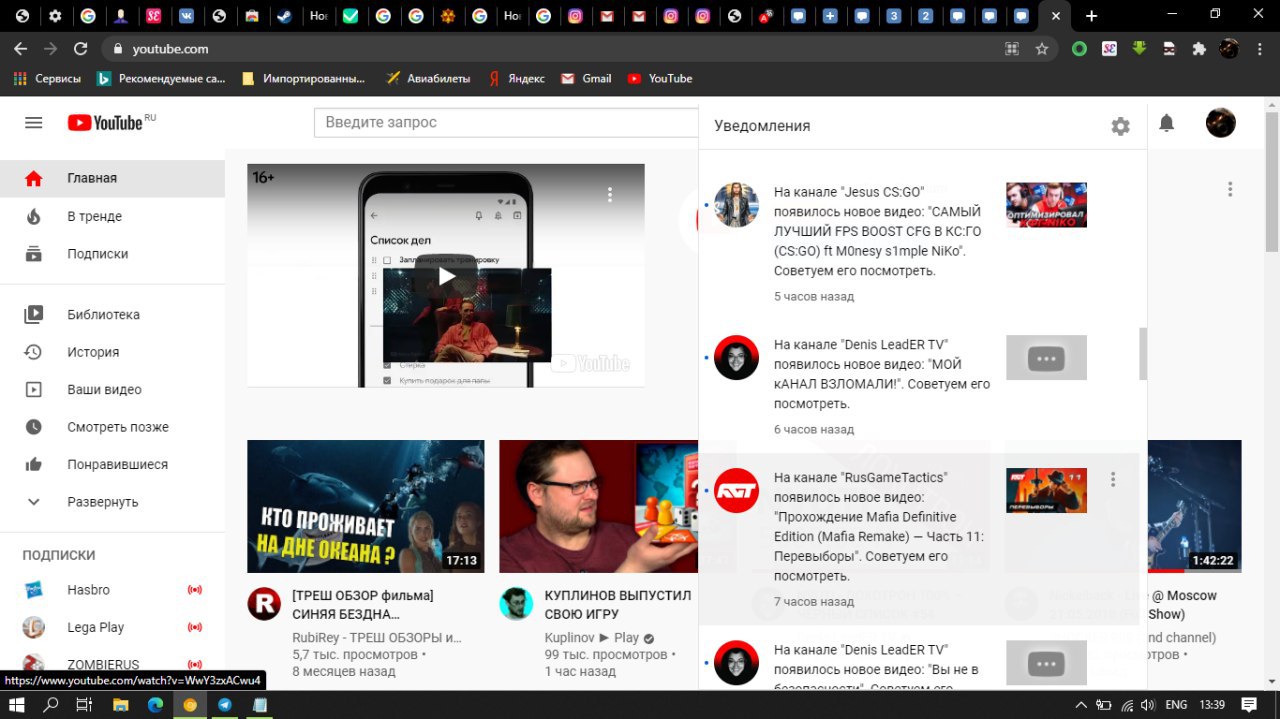The width and height of the screenshot is (1280, 719).
Task: Open В тренде section
Action: tap(112, 216)
